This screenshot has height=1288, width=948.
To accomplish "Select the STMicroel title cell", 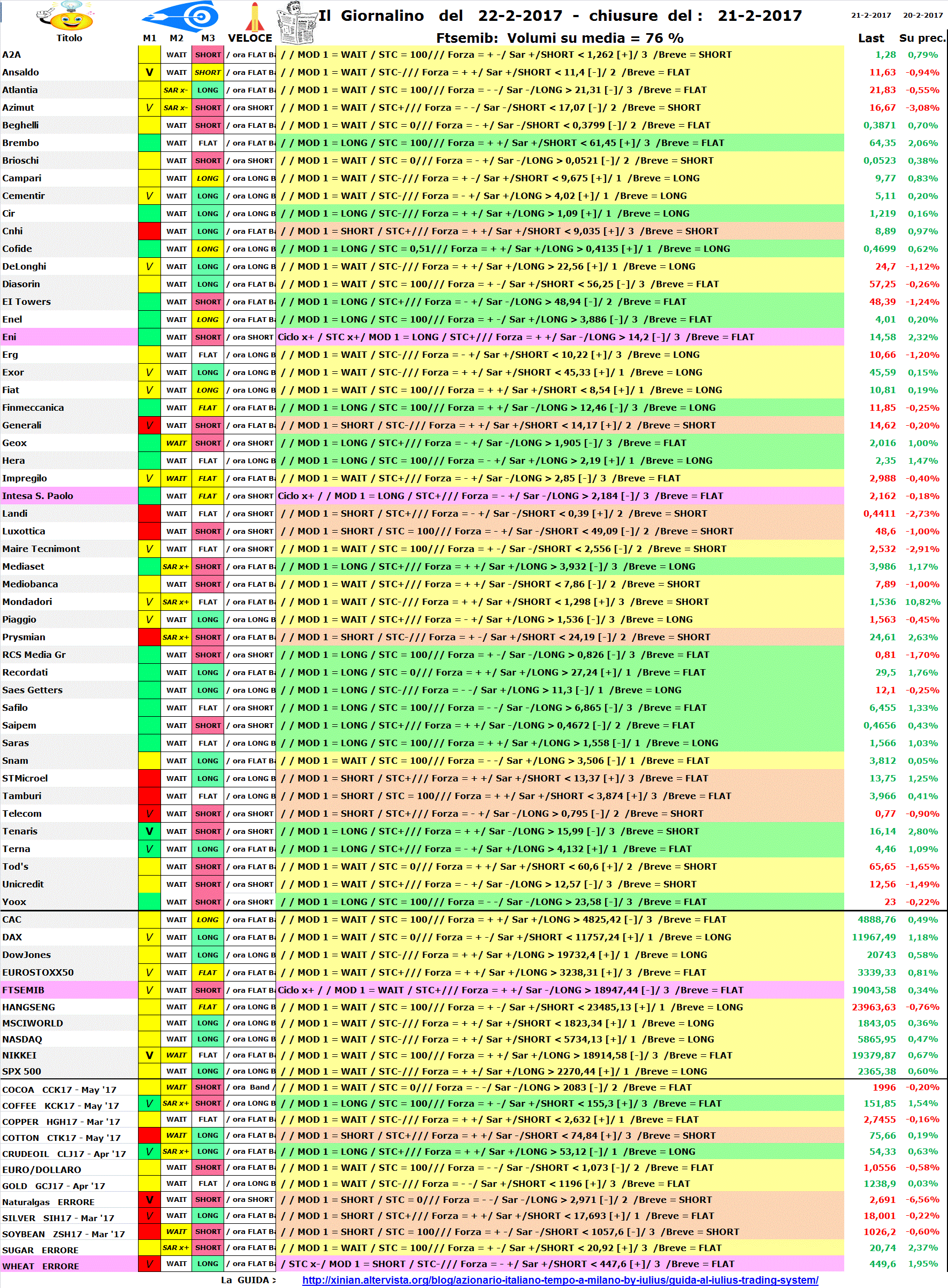I will tap(69, 778).
